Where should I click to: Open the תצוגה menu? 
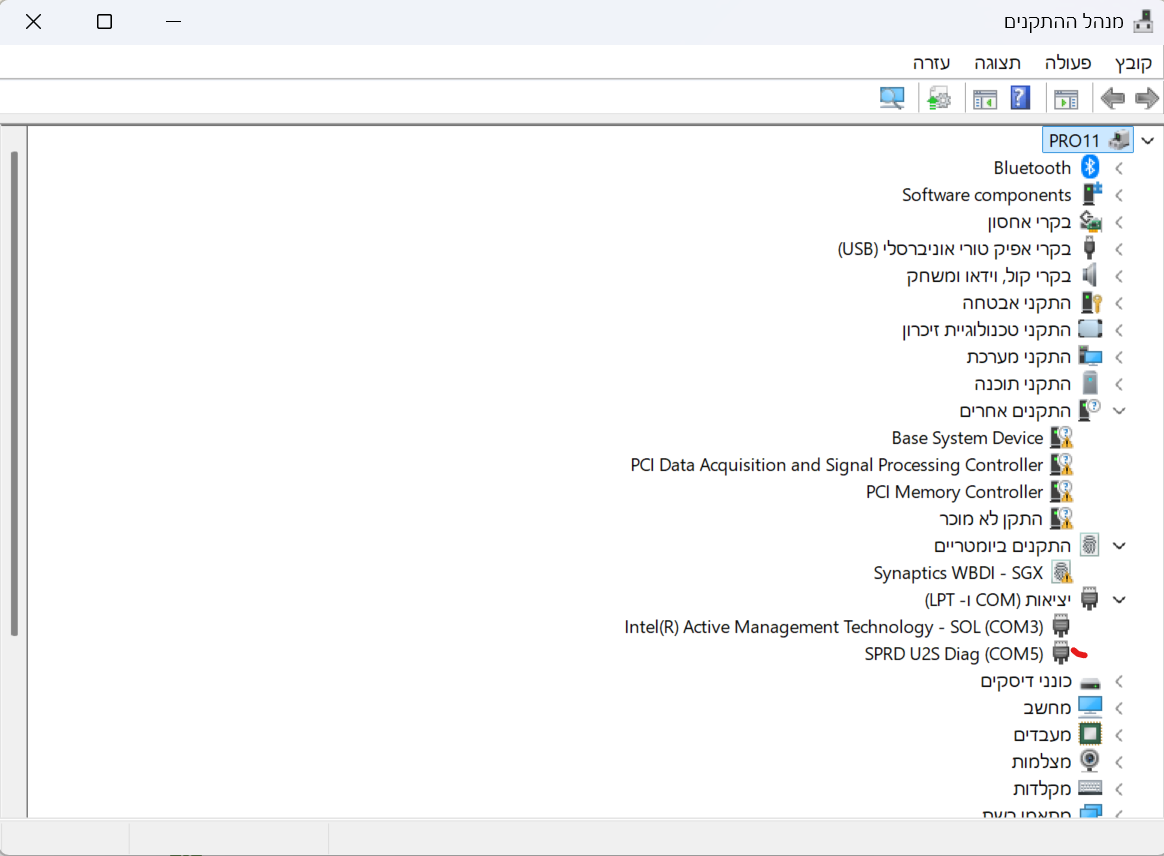tap(997, 62)
